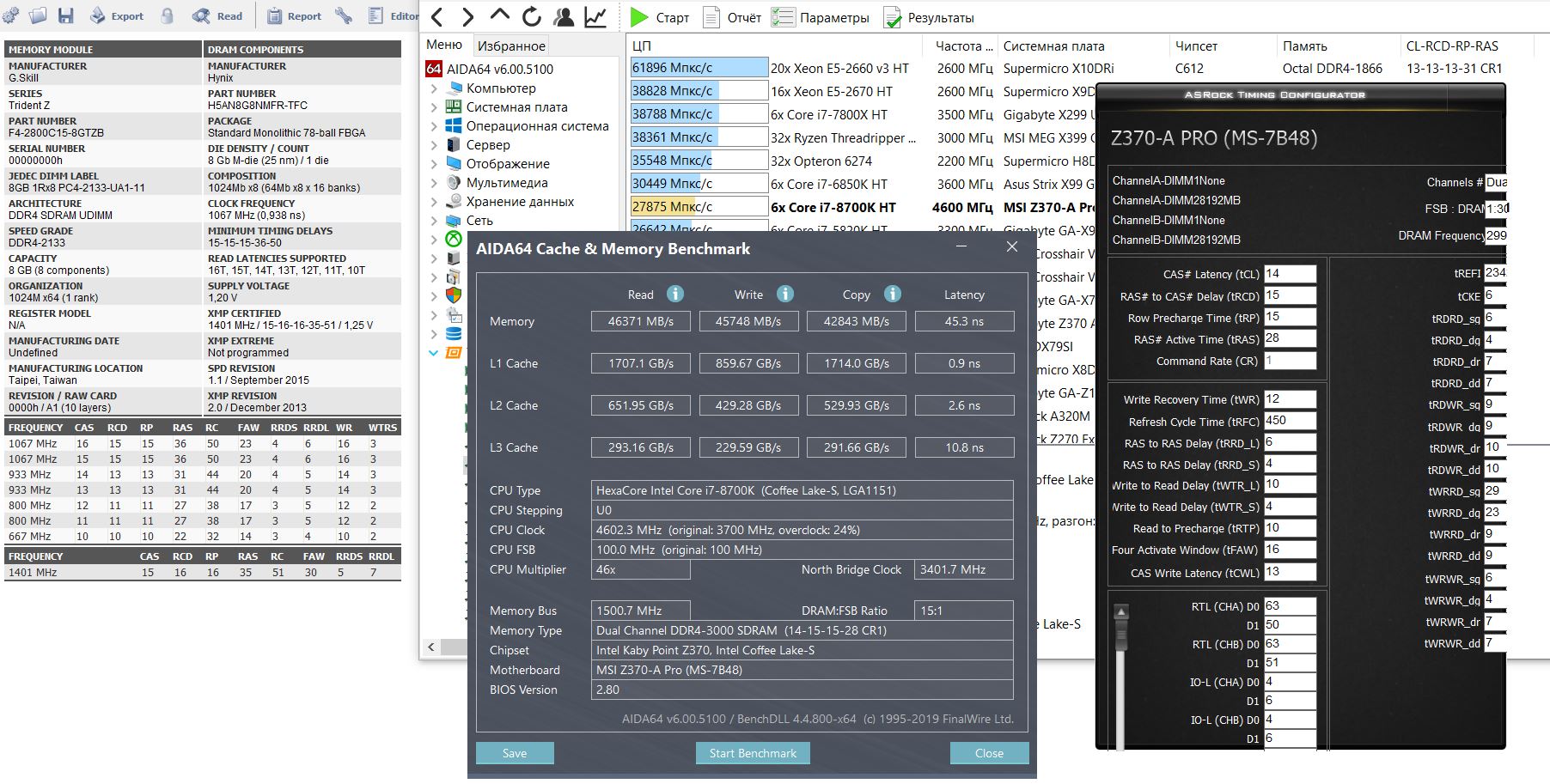Click the Start Benchmark button
This screenshot has width=1550, height=784.
(753, 753)
